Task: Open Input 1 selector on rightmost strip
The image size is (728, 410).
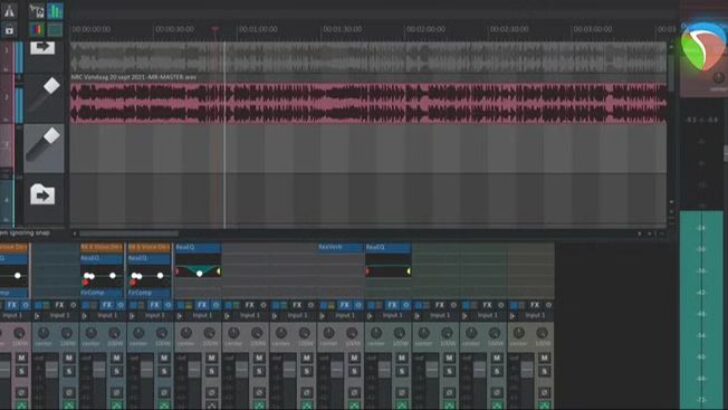Action: tap(535, 316)
